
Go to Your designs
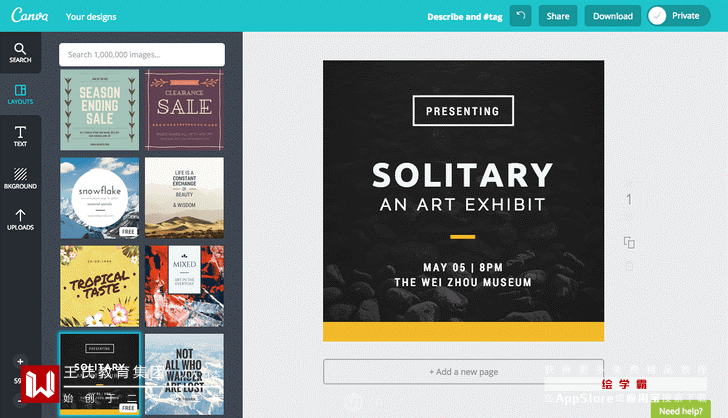pos(91,17)
